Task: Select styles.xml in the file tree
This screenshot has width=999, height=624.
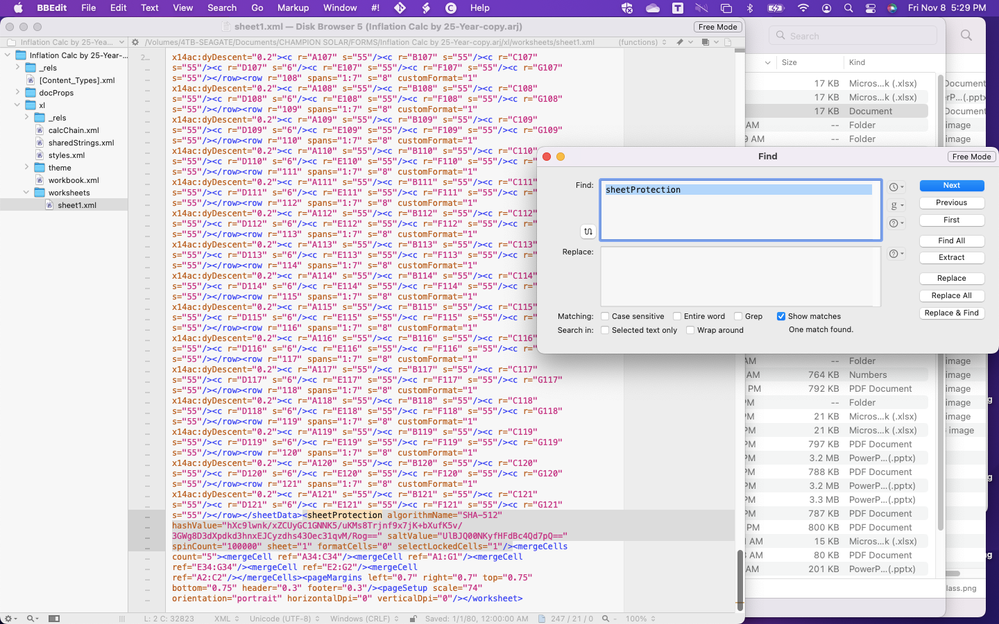Action: point(66,155)
